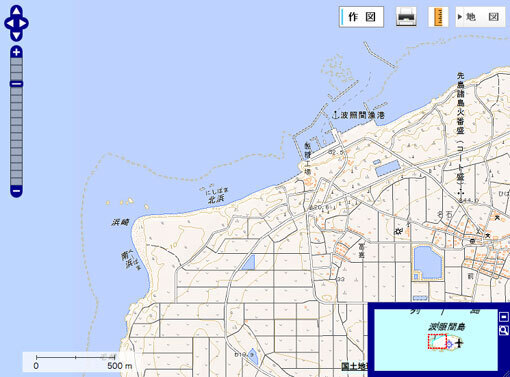Pan the map north with the up arrow
The width and height of the screenshot is (510, 377).
point(16,11)
